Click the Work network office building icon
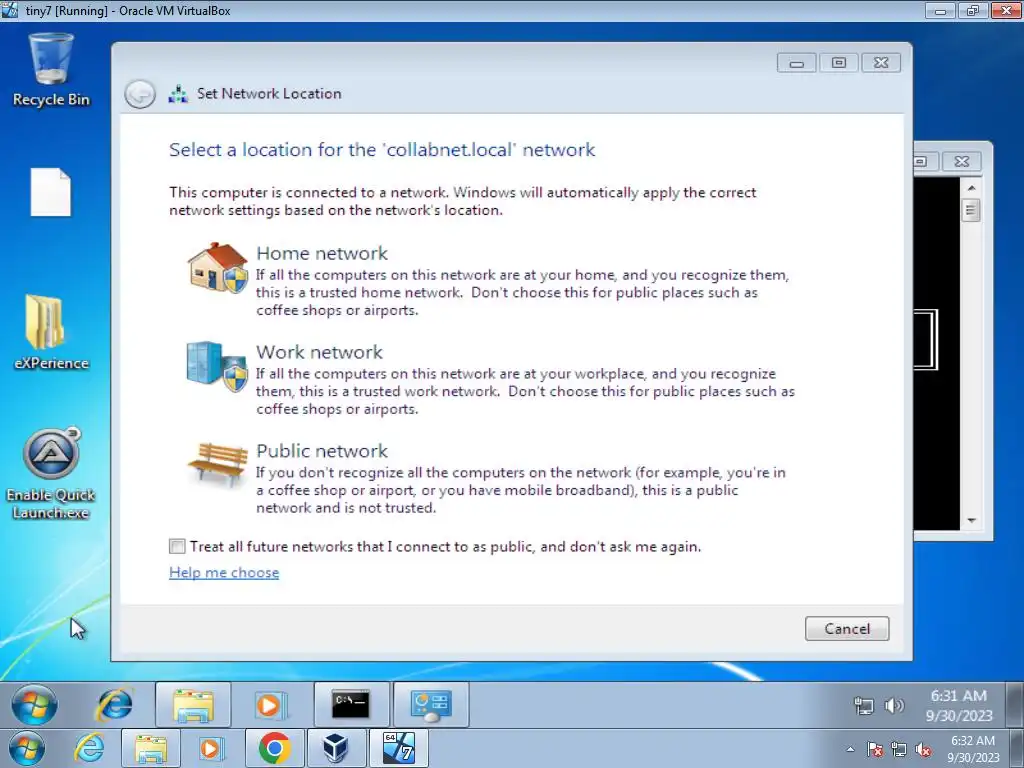Image resolution: width=1024 pixels, height=768 pixels. pos(217,366)
